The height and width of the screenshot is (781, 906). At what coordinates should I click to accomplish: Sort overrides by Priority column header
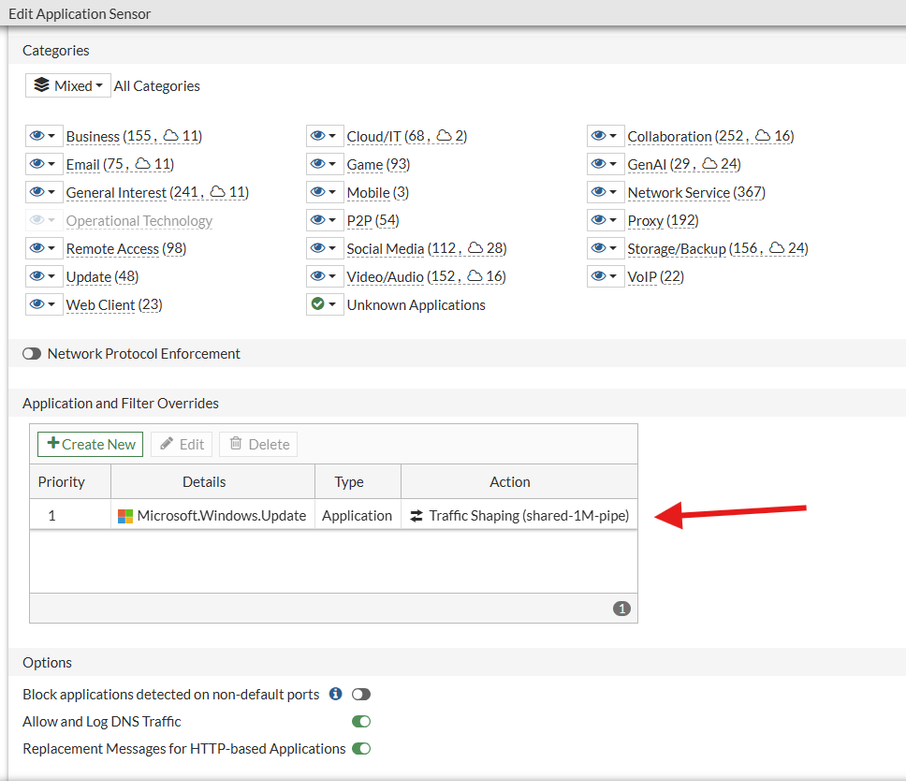click(x=70, y=482)
